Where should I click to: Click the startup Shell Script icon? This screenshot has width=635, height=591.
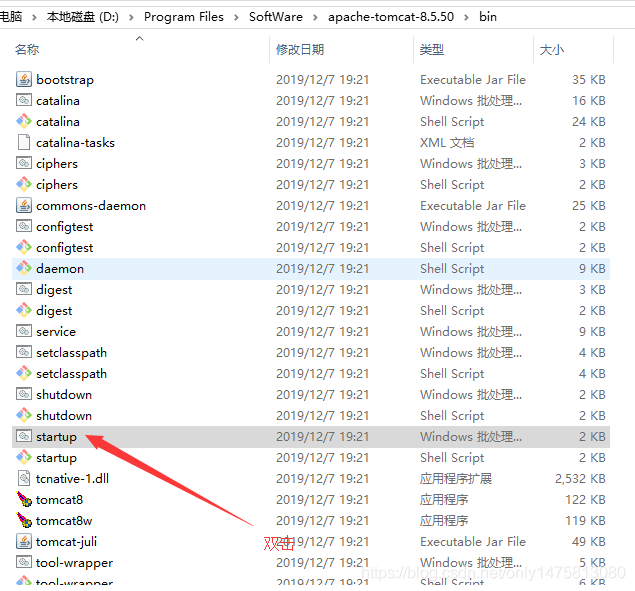coord(24,458)
